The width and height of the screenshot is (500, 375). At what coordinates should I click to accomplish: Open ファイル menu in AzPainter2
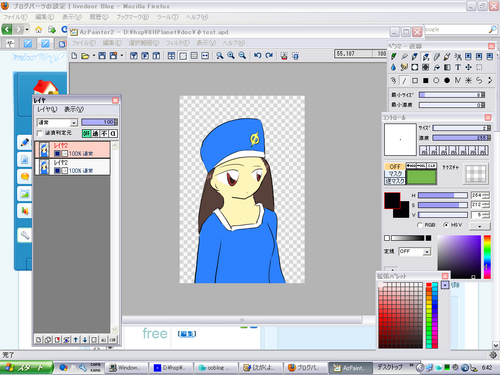click(84, 43)
